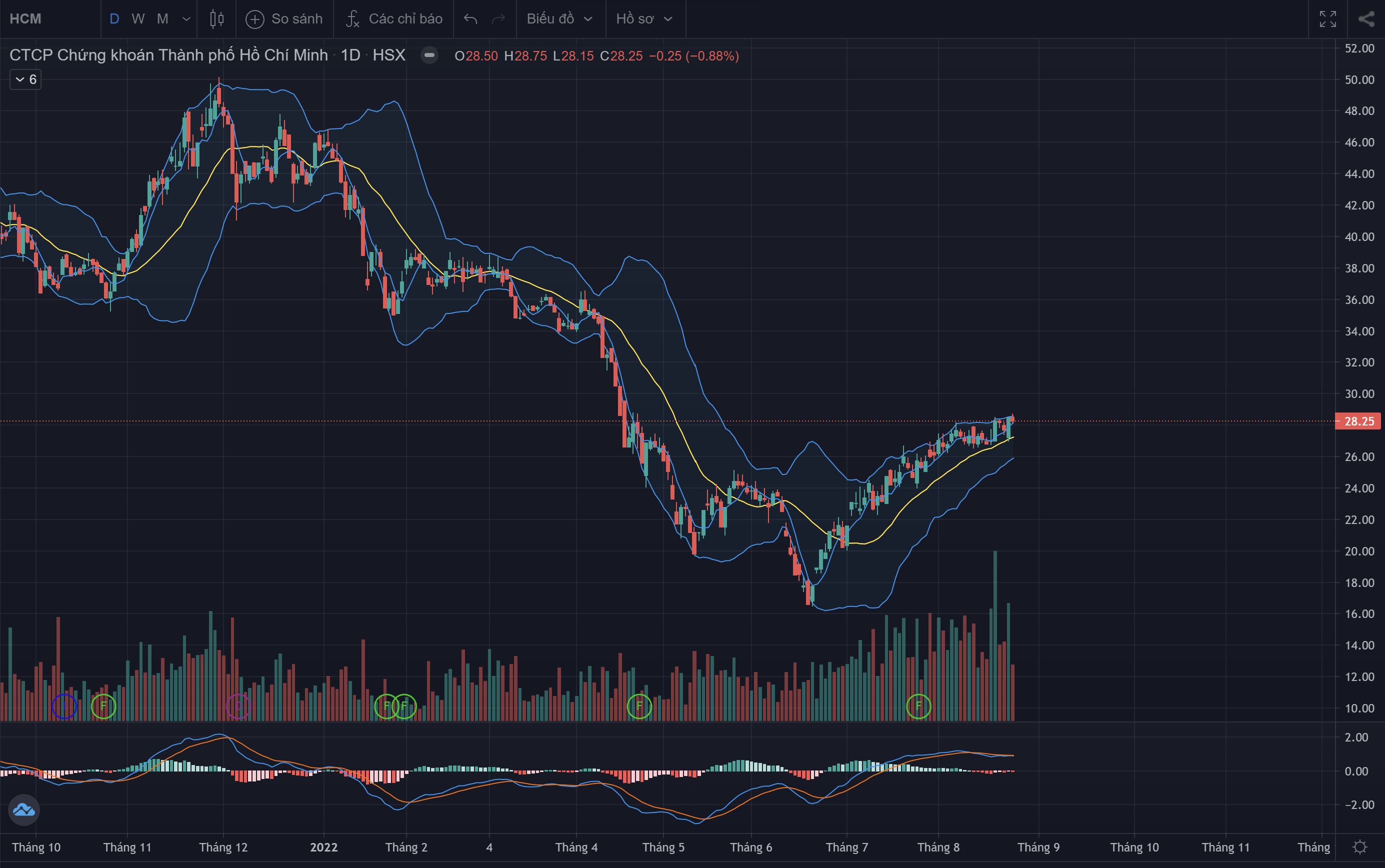
Task: Click the HSX exchange label in the legend
Action: tap(389, 55)
